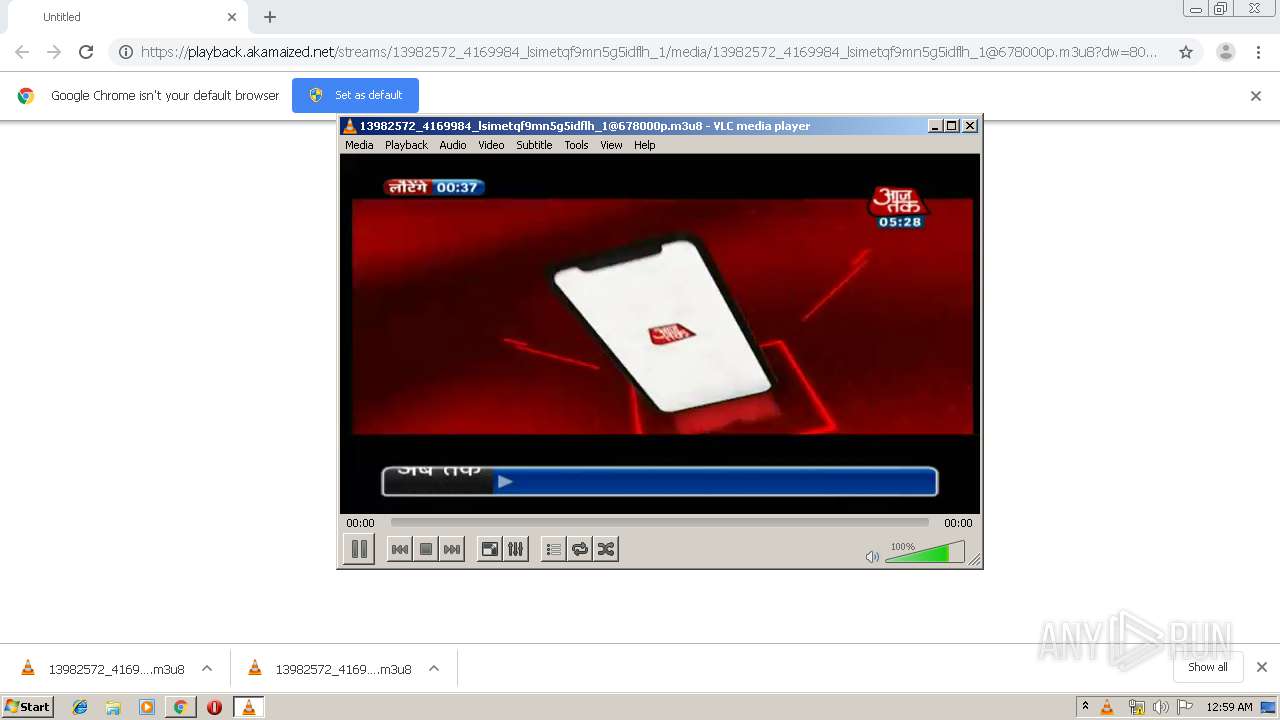This screenshot has width=1280, height=720.
Task: Open the Audio menu in VLC
Action: click(x=453, y=145)
